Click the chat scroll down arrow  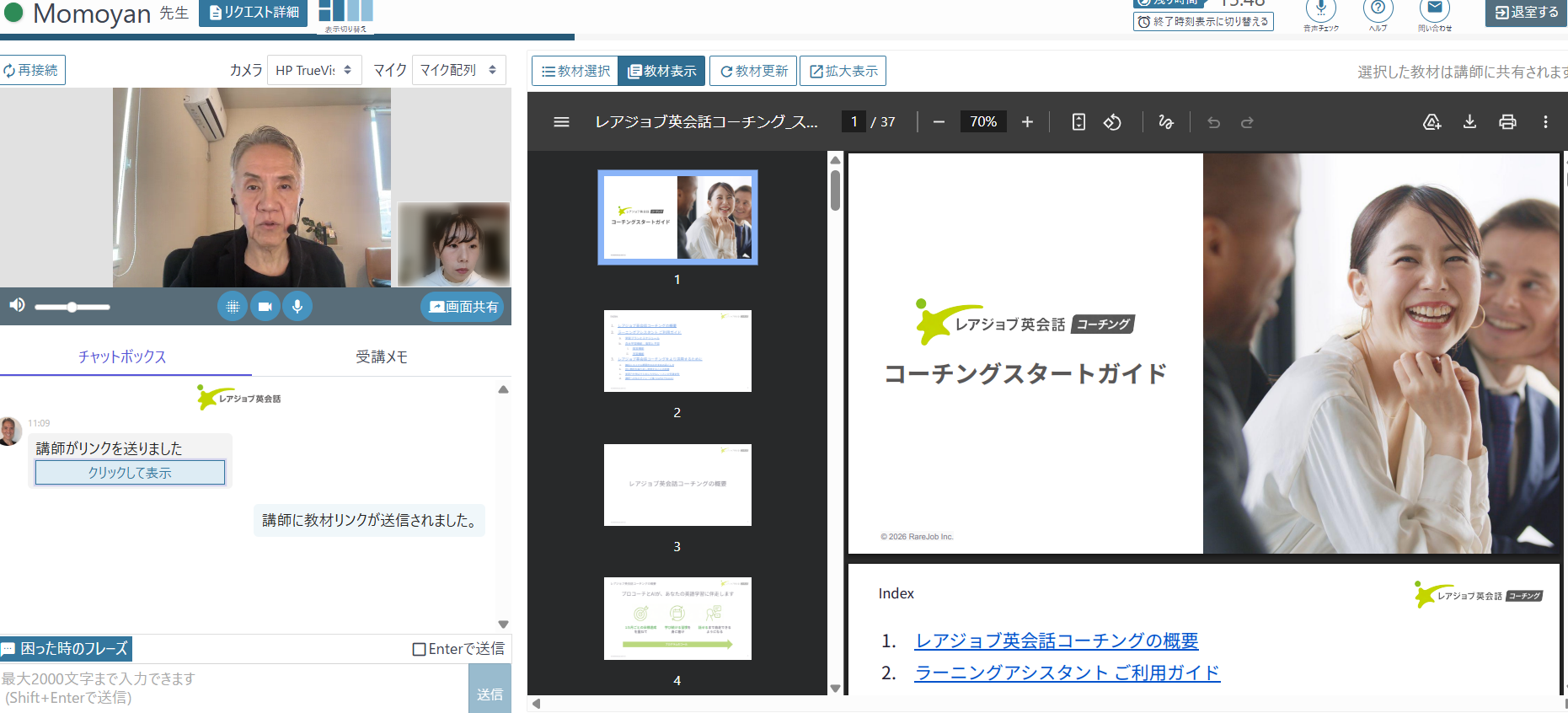(x=503, y=625)
